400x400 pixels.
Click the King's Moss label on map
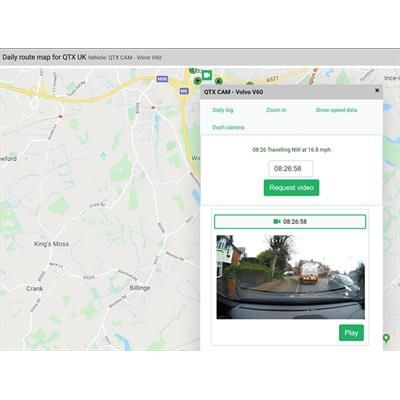pos(51,244)
